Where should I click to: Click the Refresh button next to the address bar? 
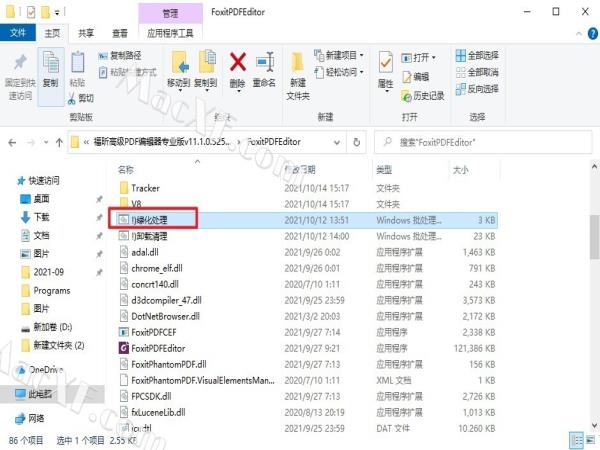(356, 142)
